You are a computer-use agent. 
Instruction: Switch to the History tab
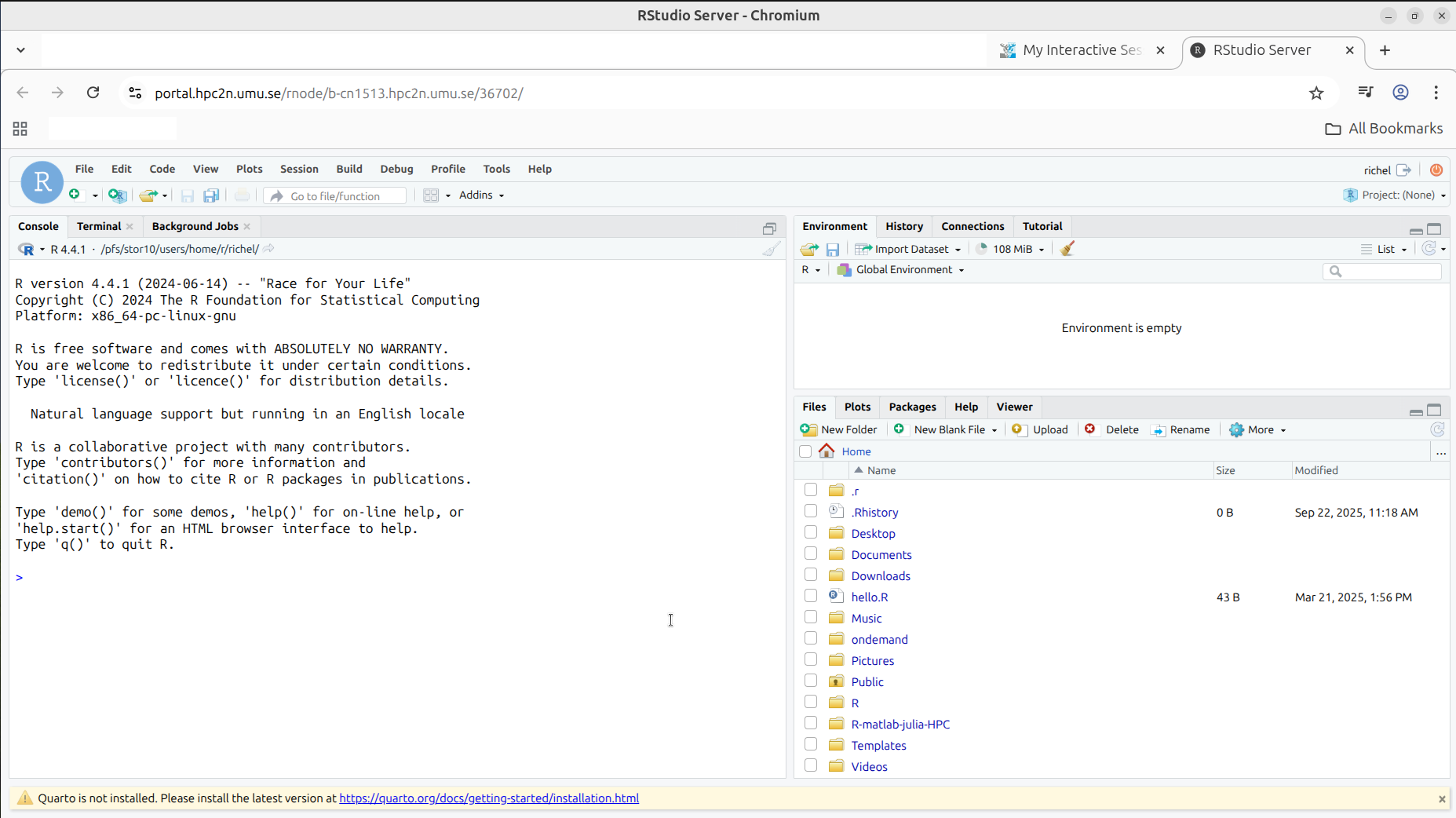tap(903, 226)
